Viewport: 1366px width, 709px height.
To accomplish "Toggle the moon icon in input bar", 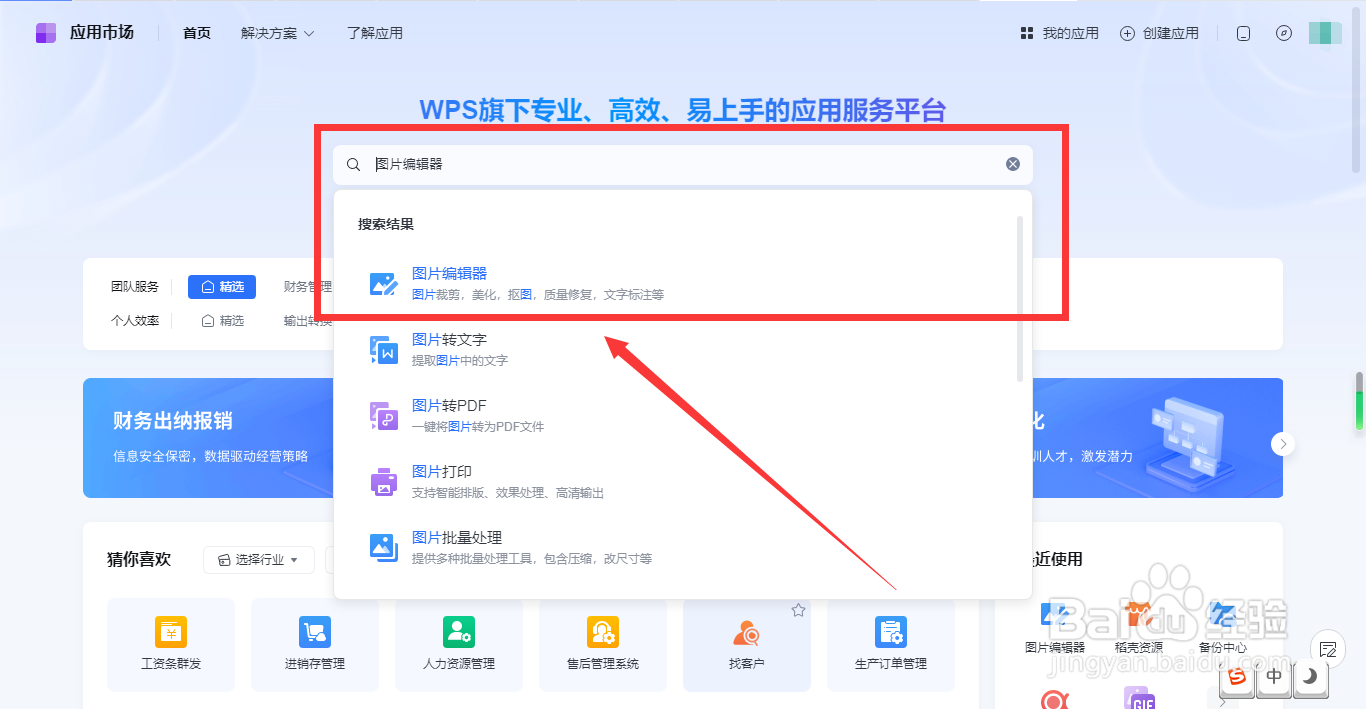I will 1310,677.
